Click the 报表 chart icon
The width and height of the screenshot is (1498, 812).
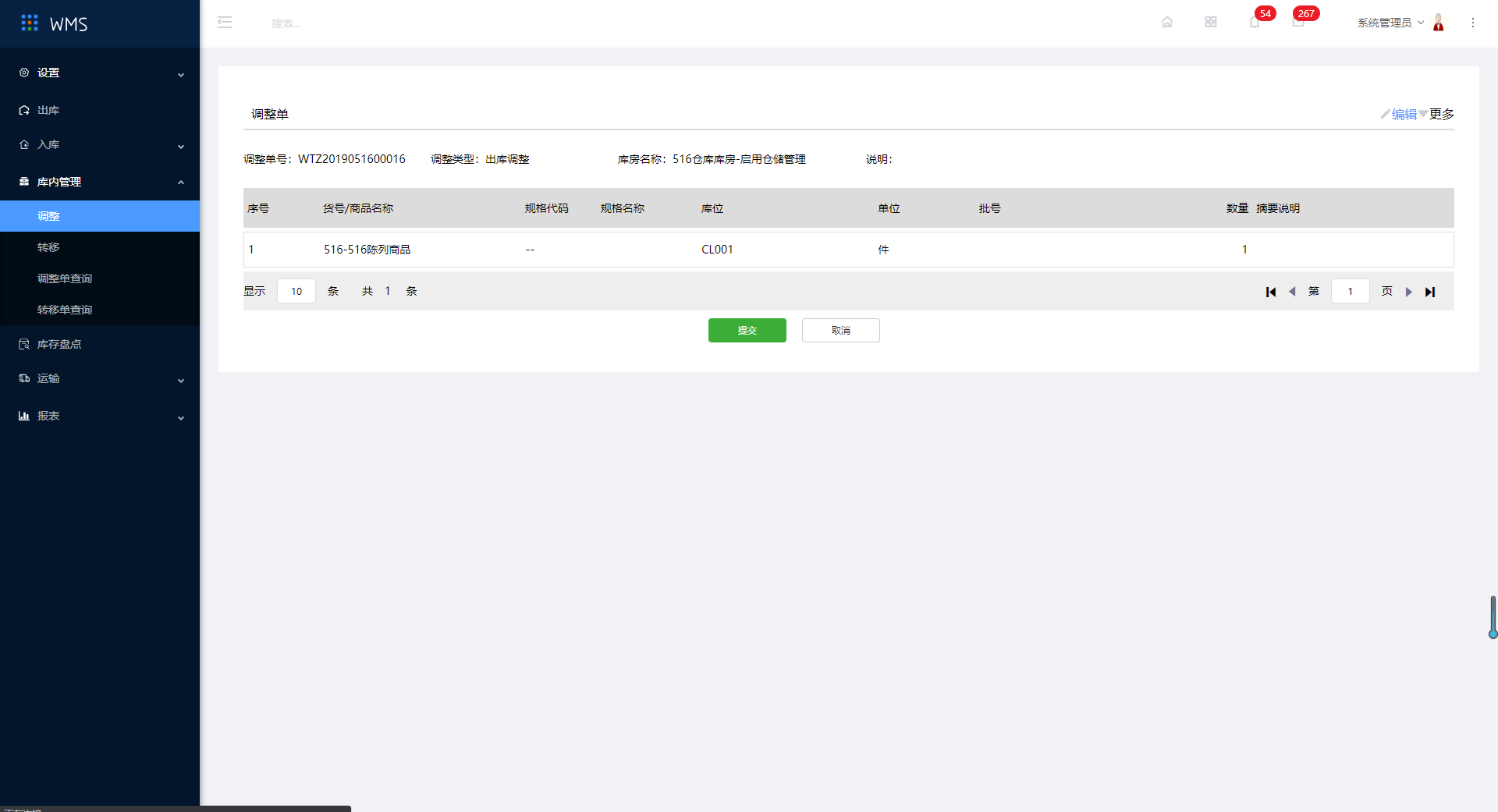(x=24, y=416)
